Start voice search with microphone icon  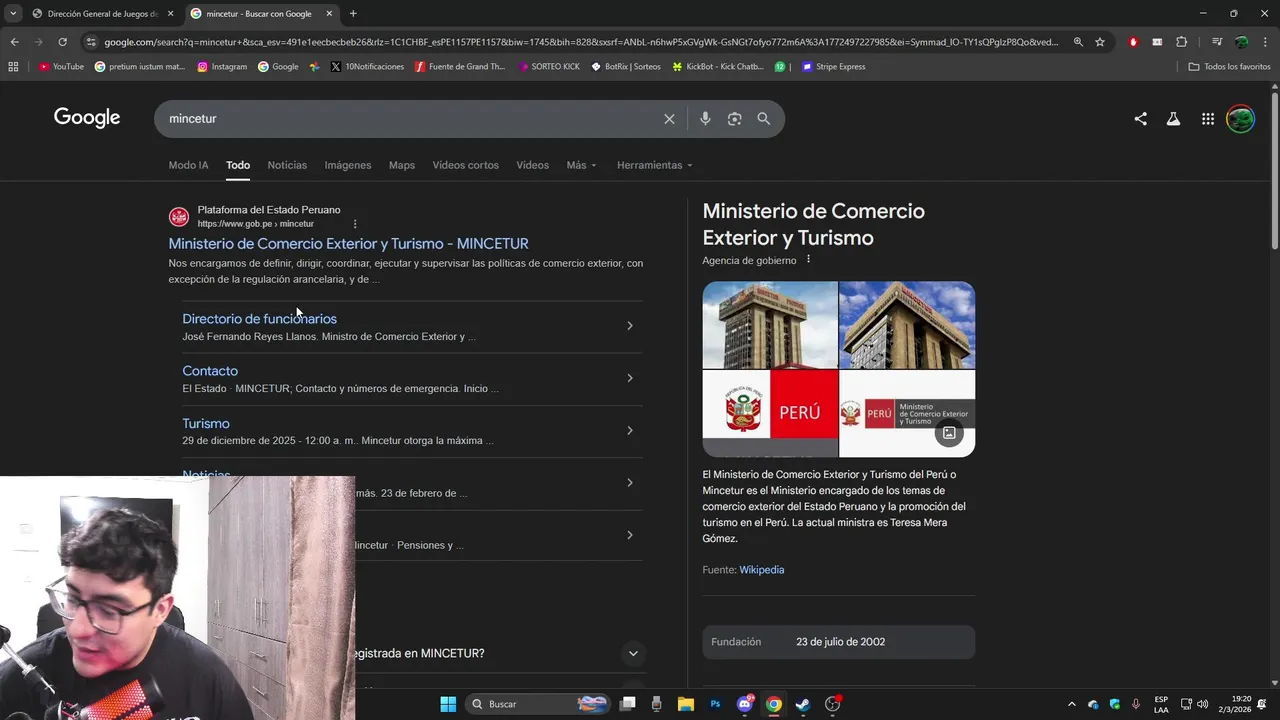tap(705, 119)
